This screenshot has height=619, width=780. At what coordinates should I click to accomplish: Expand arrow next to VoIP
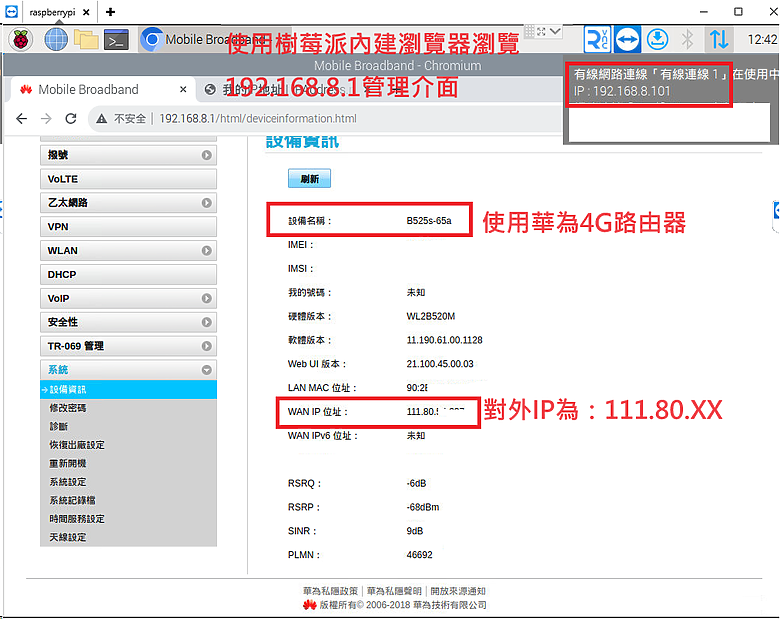point(206,299)
